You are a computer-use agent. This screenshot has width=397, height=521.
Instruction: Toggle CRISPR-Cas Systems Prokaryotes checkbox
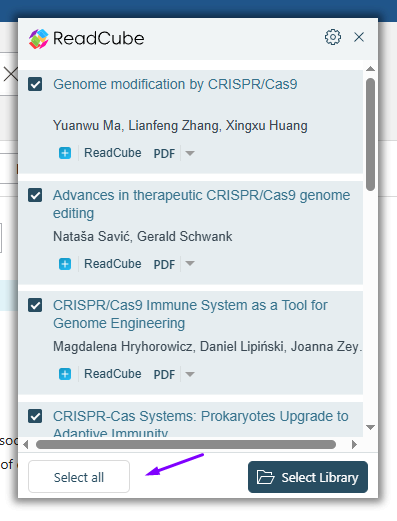[35, 416]
